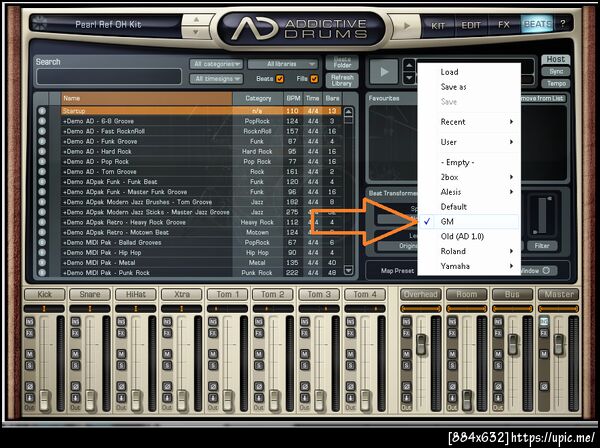Select +Demo MIDI Pak - Metal beat

click(201, 263)
